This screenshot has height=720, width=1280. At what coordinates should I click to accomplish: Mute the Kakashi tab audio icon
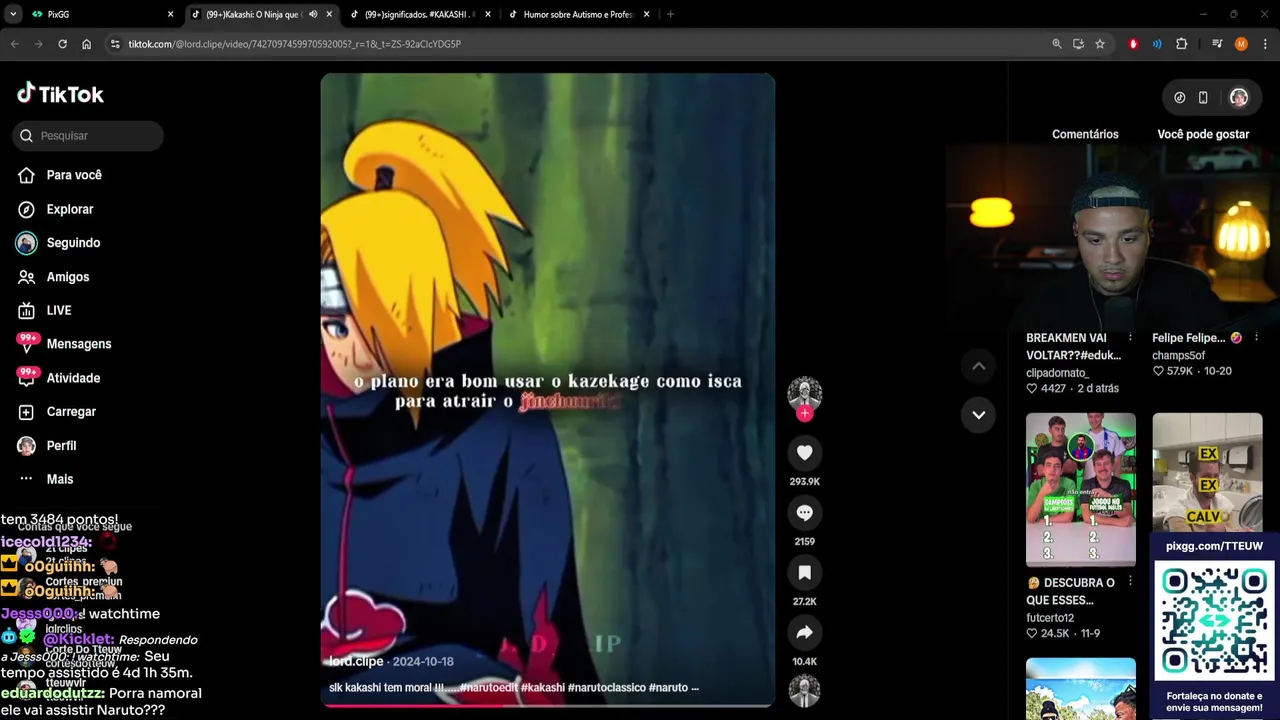click(313, 14)
